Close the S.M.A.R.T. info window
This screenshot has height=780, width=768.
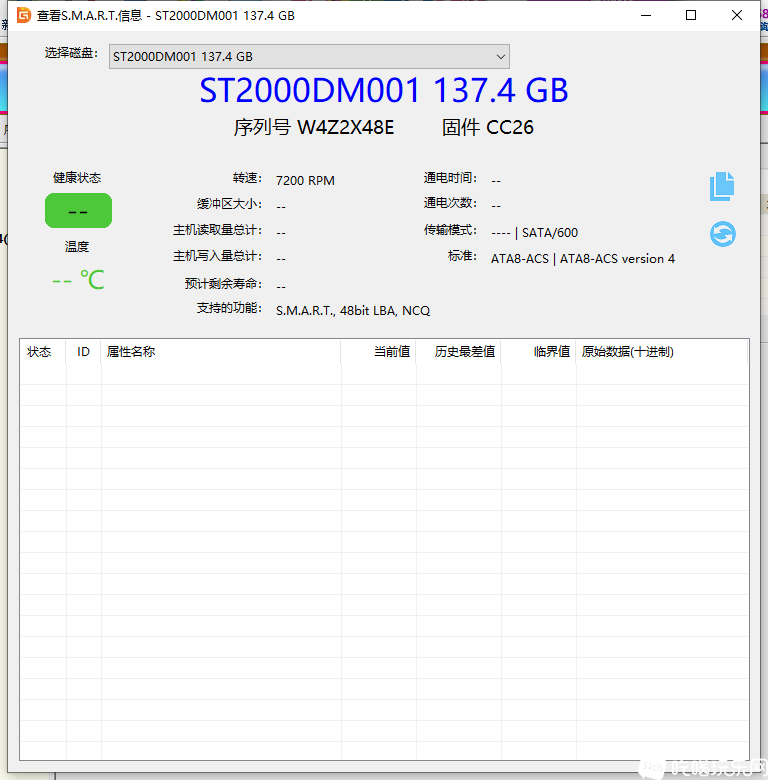[737, 15]
